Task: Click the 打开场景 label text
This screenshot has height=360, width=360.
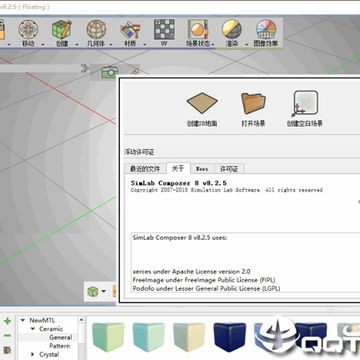Action: click(x=253, y=123)
